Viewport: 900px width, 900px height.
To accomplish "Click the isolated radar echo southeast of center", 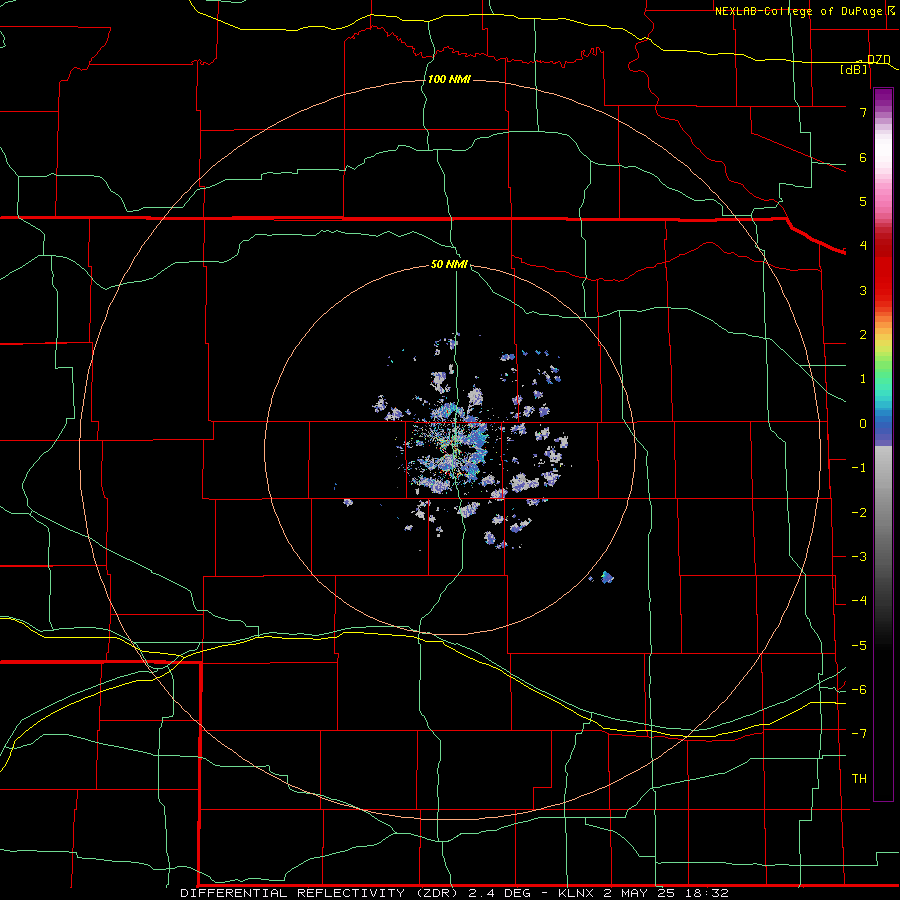I will coord(607,577).
